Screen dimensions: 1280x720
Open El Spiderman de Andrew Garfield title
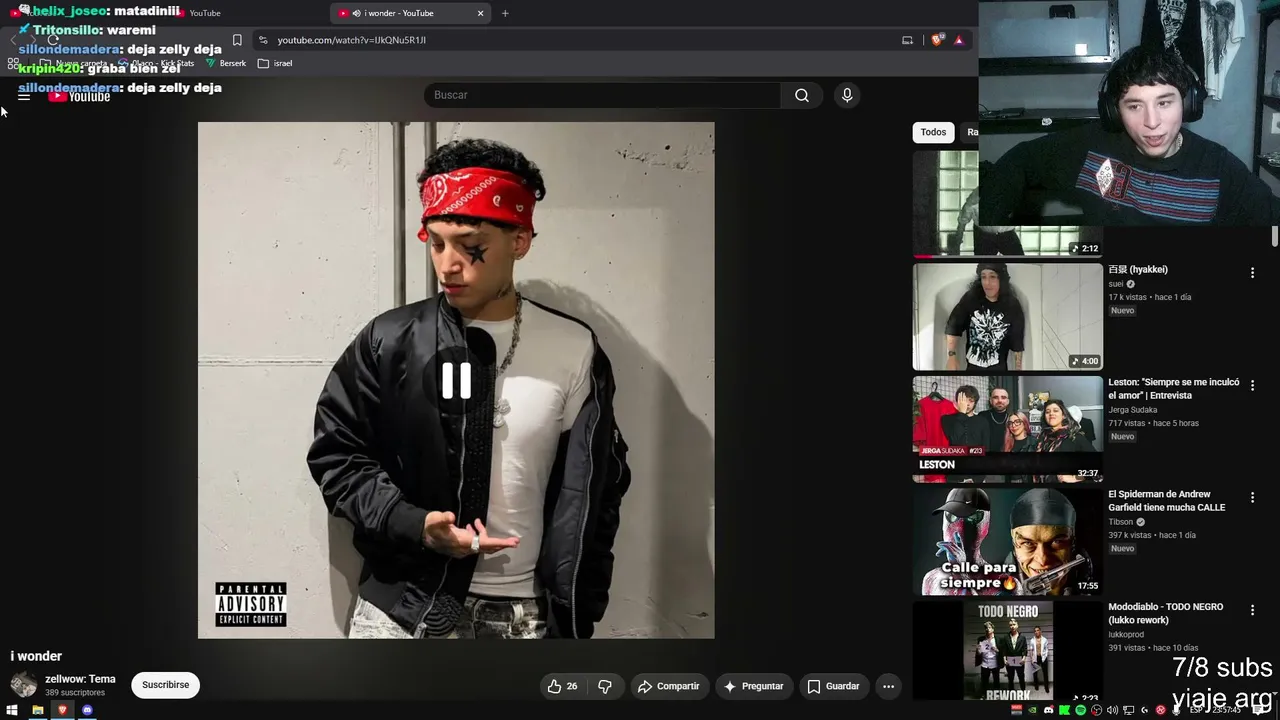click(1166, 500)
